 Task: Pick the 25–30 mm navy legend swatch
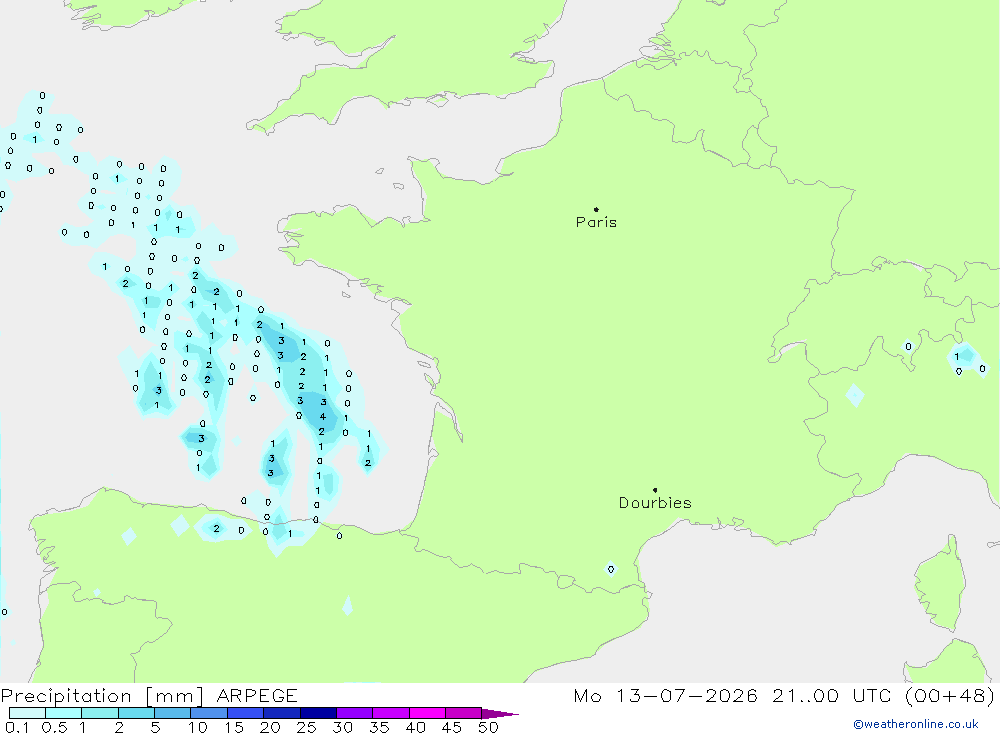point(318,713)
